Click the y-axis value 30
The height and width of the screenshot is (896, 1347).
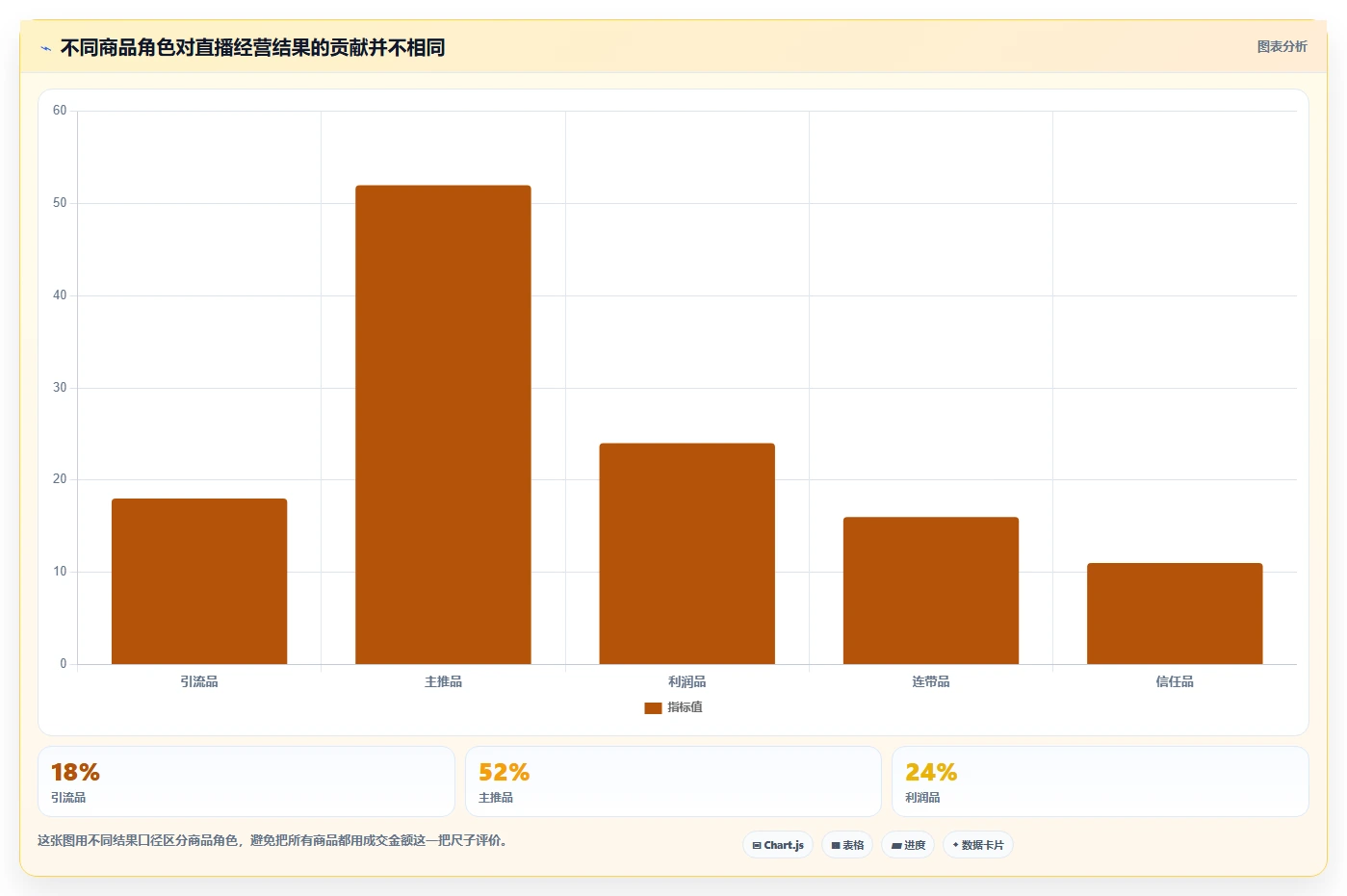tap(60, 388)
